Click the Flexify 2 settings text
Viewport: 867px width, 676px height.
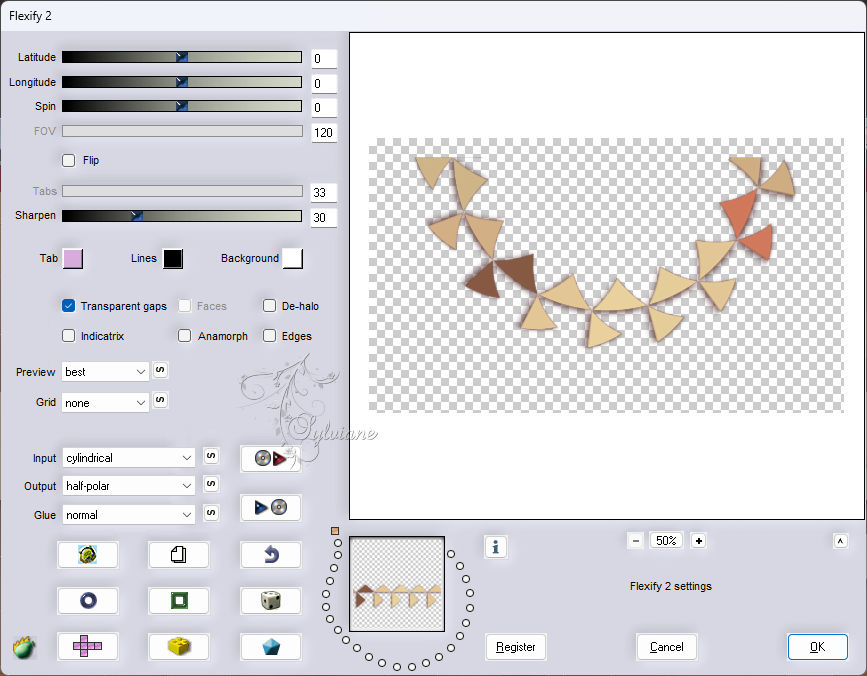tap(670, 586)
